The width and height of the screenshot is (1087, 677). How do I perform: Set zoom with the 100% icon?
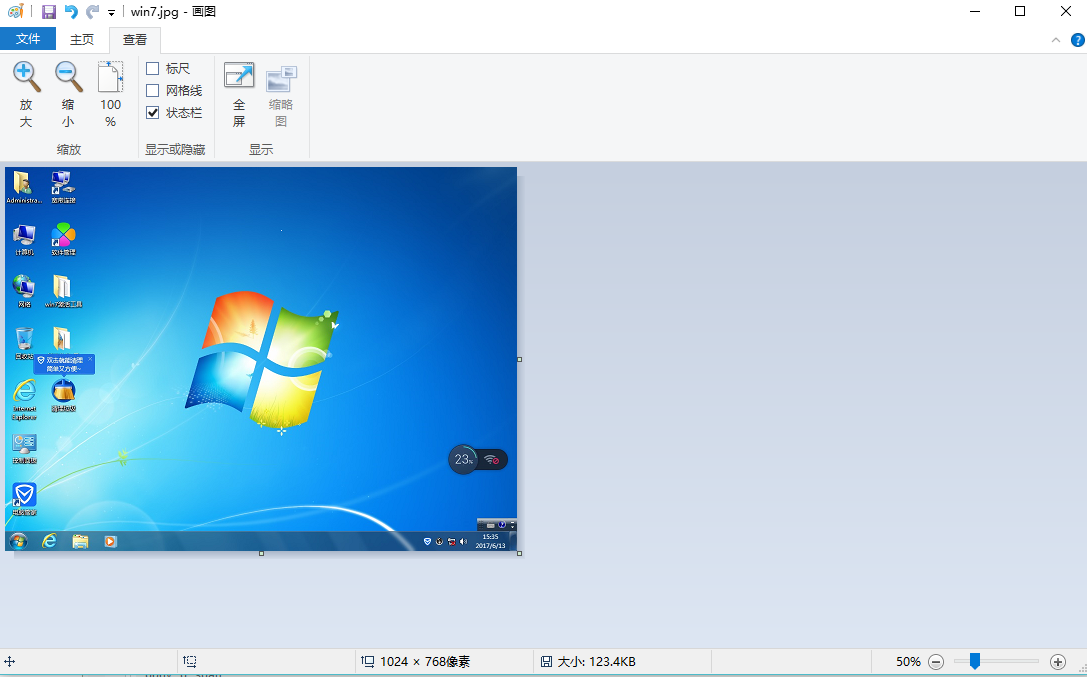pyautogui.click(x=110, y=77)
